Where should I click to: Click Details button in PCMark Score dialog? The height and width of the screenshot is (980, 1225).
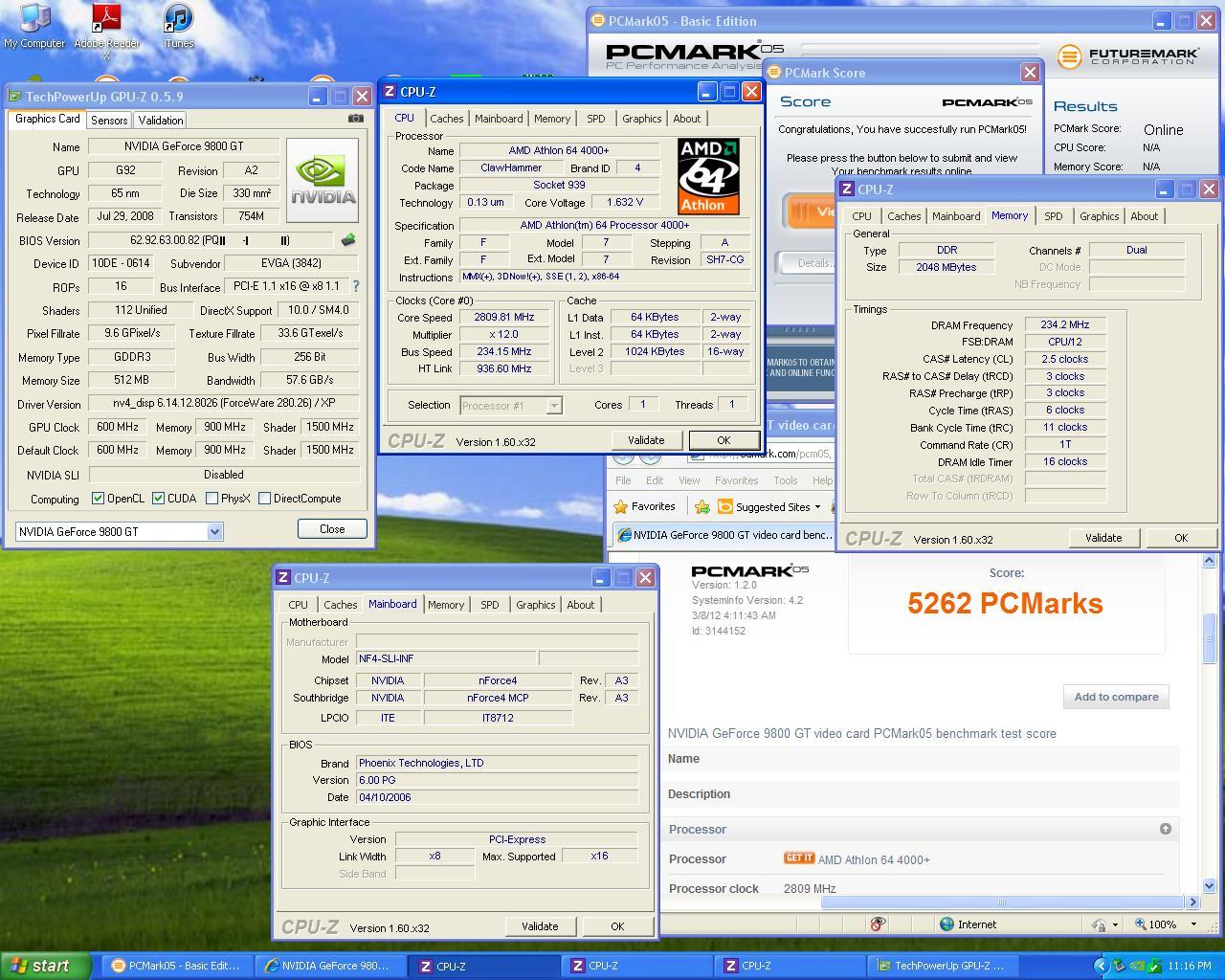(x=806, y=263)
